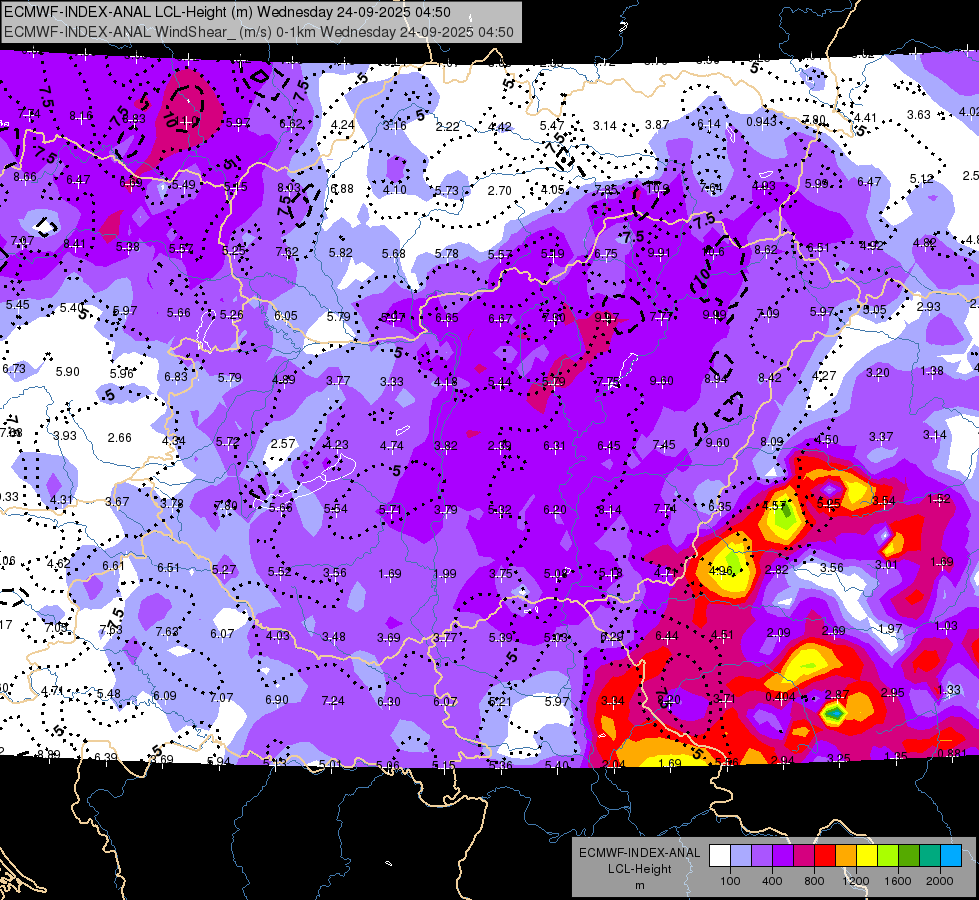Click the wind shear value '8.03'

pyautogui.click(x=289, y=187)
